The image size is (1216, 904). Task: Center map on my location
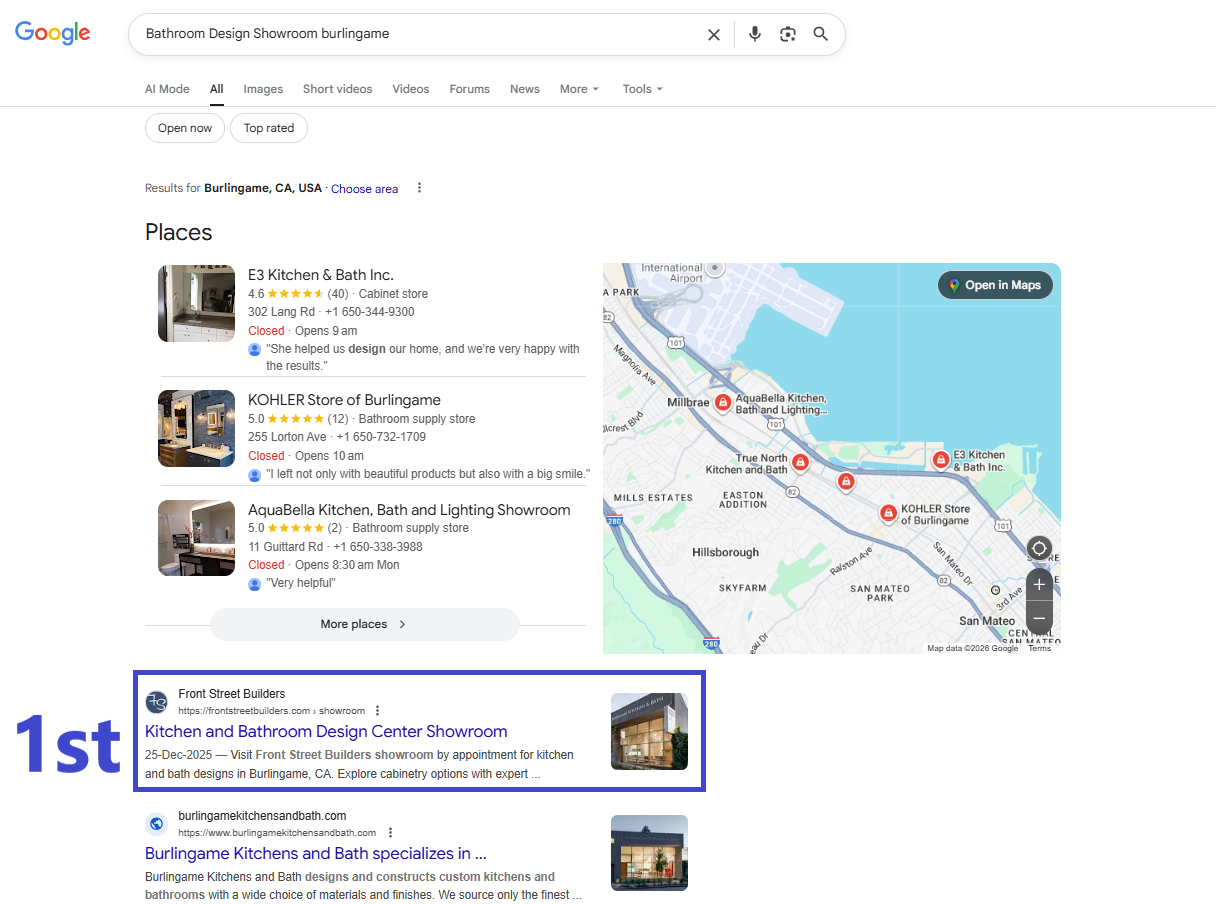coord(1039,549)
